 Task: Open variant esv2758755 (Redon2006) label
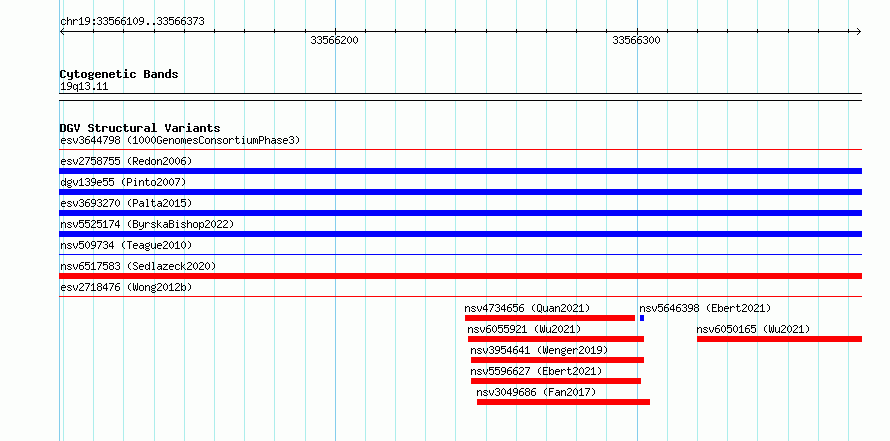(126, 161)
